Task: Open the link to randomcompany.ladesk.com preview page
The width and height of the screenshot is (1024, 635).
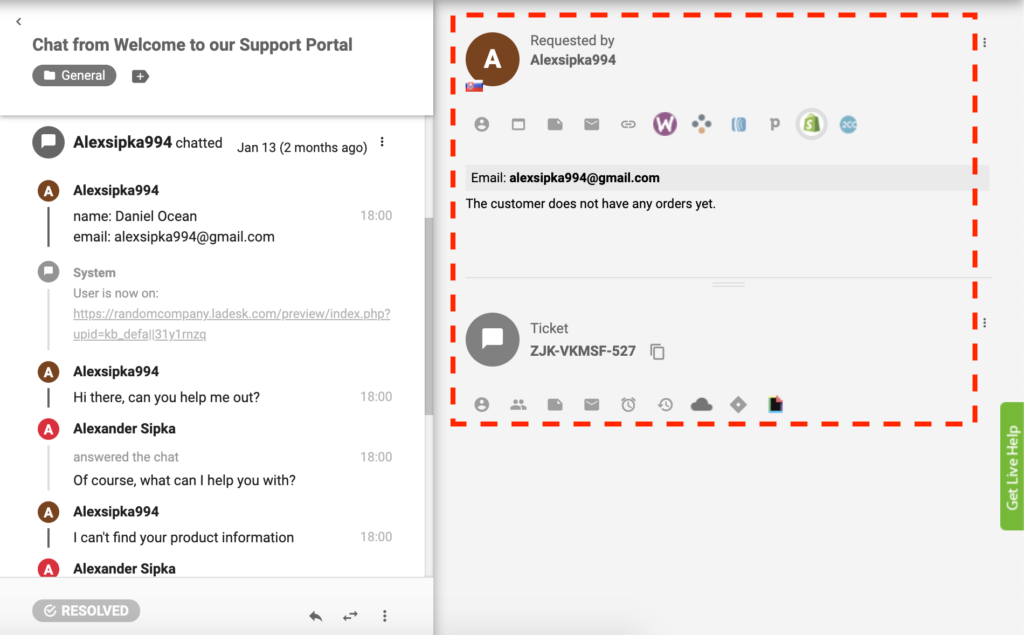Action: click(x=231, y=313)
